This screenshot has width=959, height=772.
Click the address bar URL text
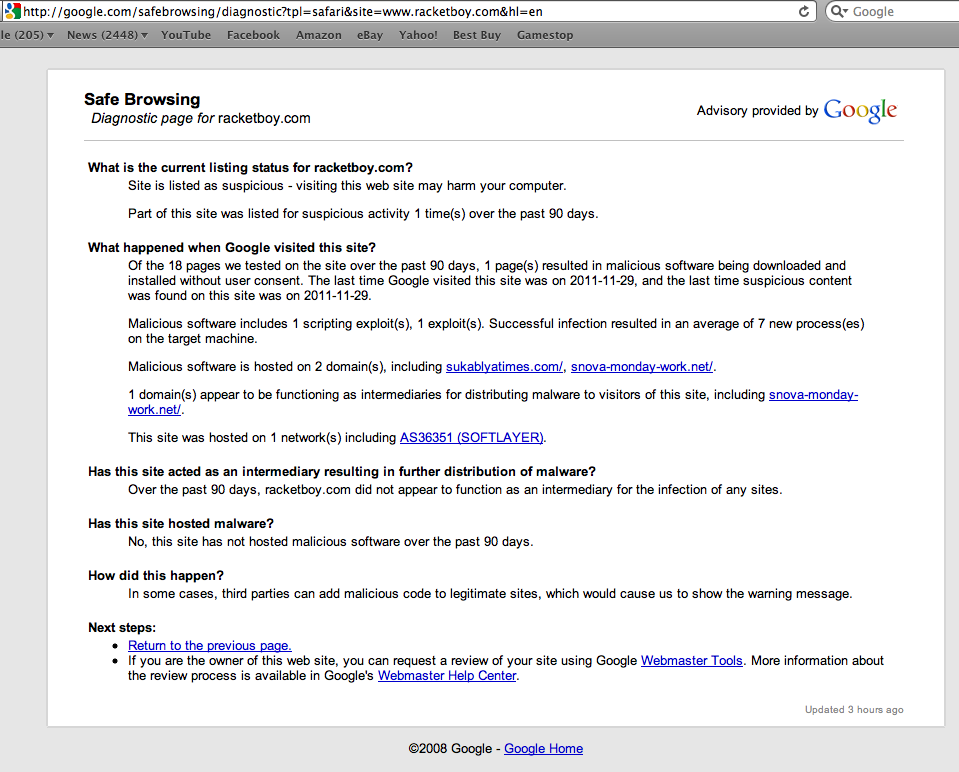click(283, 12)
